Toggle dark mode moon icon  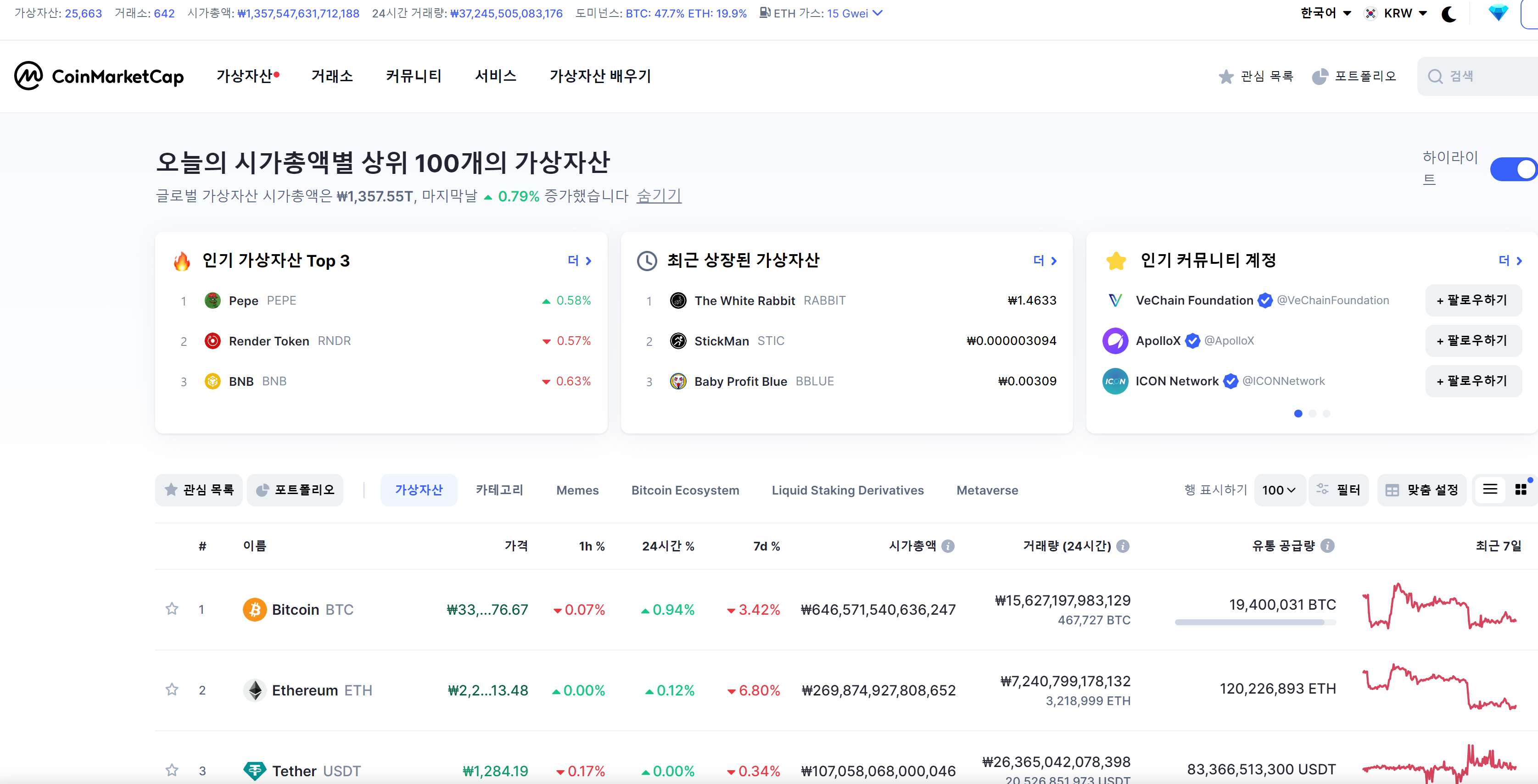[x=1449, y=14]
